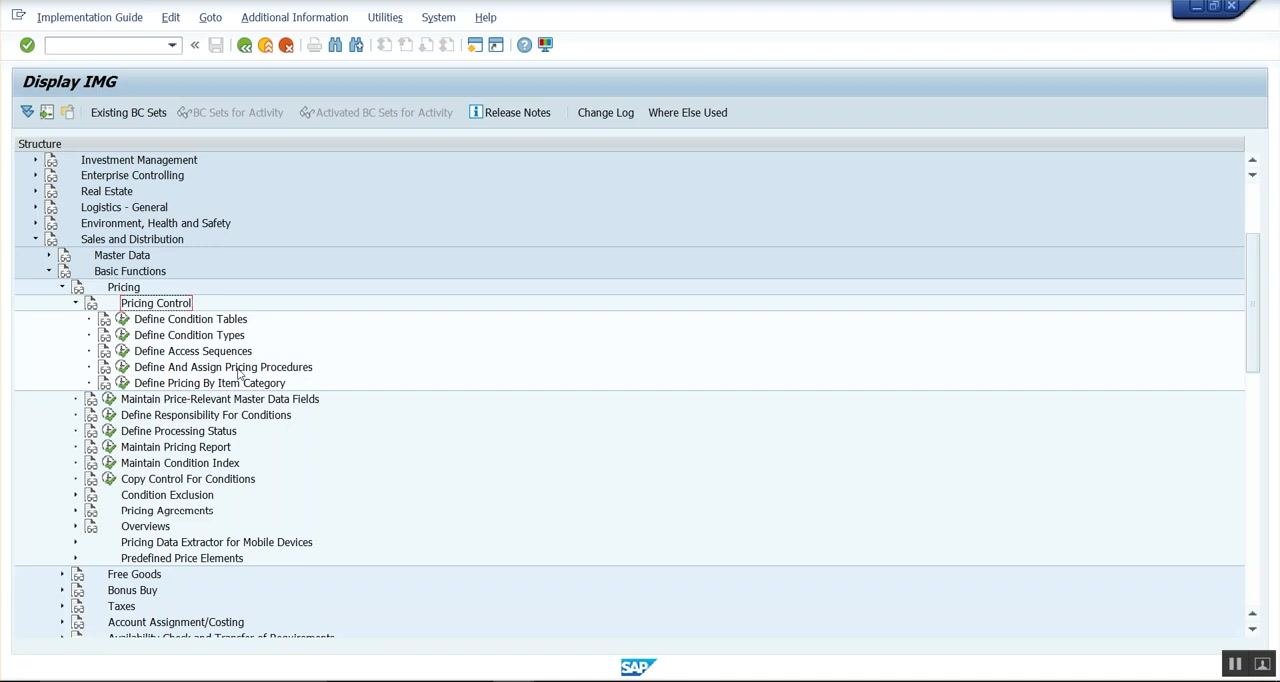Expand the Logistics - General node
The width and height of the screenshot is (1280, 682).
click(x=35, y=207)
